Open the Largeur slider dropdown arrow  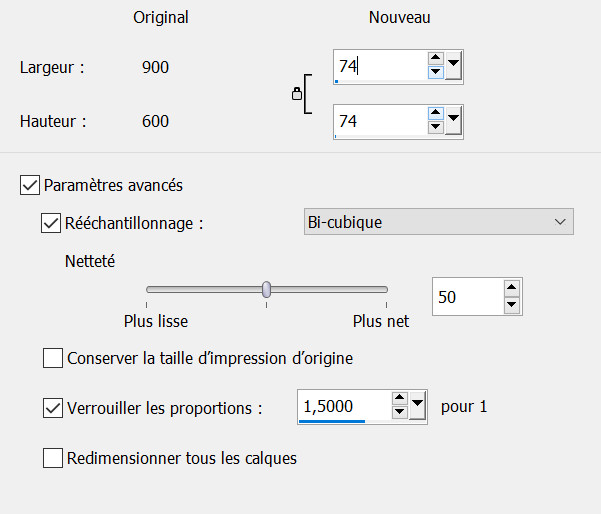453,67
